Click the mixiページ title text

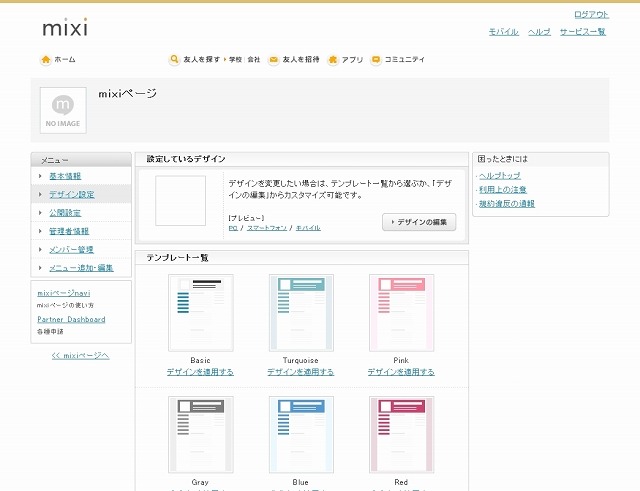(x=127, y=93)
